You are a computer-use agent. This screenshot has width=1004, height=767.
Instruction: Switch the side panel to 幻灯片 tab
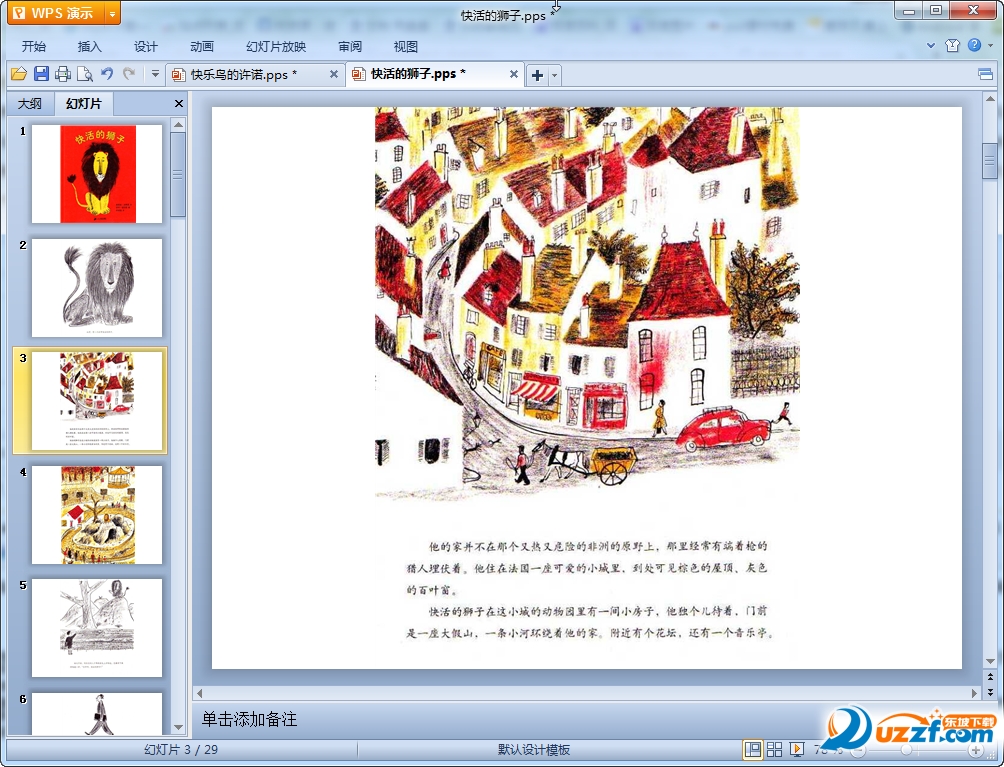pyautogui.click(x=83, y=103)
